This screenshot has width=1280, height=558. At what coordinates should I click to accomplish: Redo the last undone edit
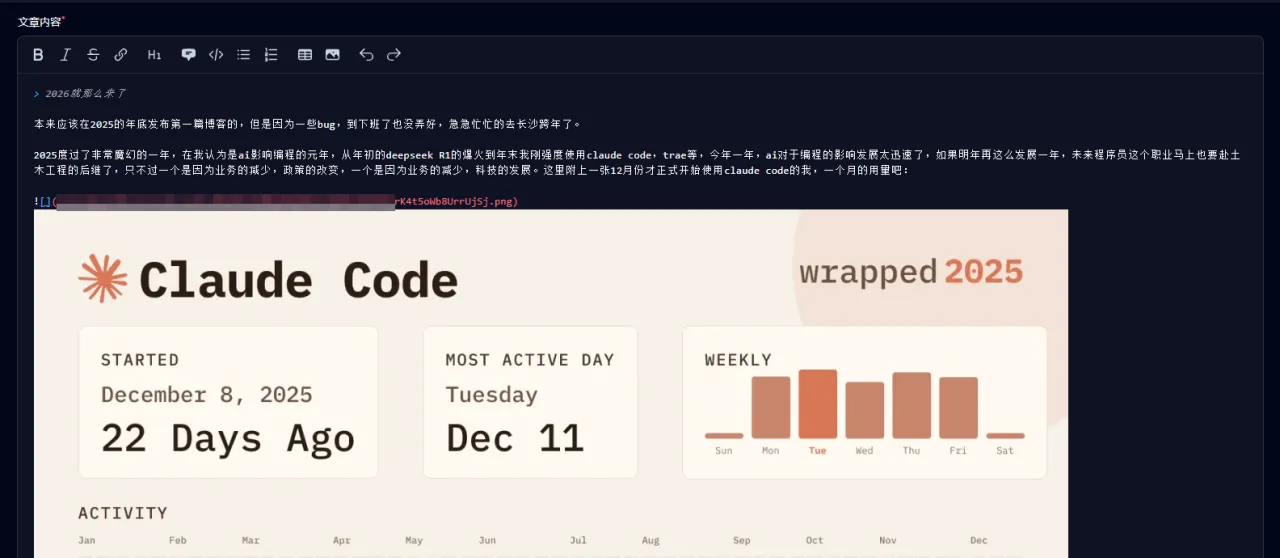(394, 55)
